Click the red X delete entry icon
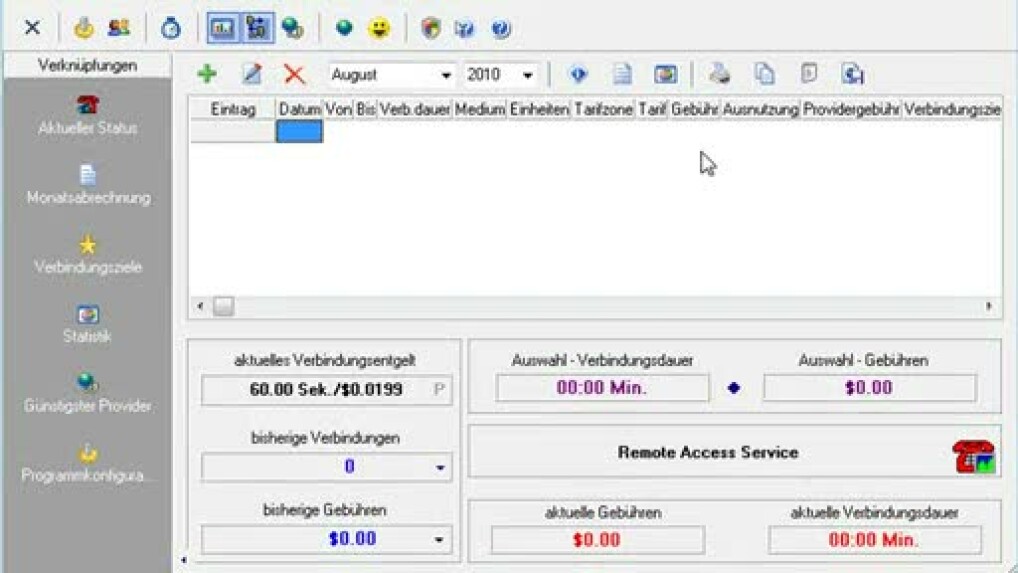This screenshot has width=1018, height=573. tap(294, 74)
